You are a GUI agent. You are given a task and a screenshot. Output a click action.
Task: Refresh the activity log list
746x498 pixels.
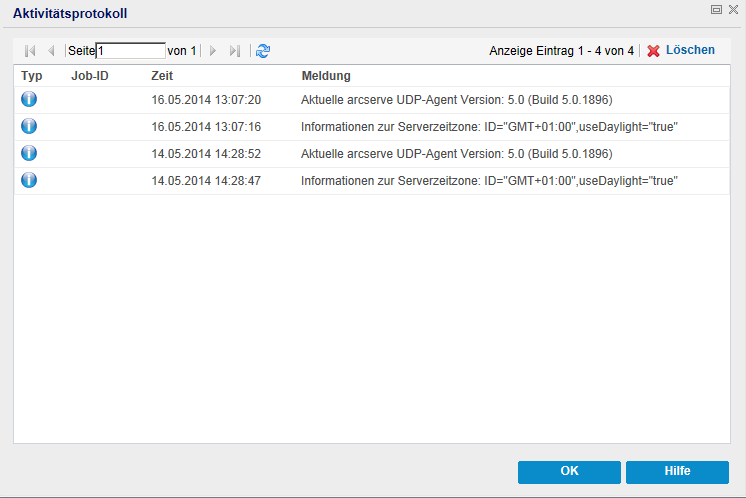coord(263,51)
